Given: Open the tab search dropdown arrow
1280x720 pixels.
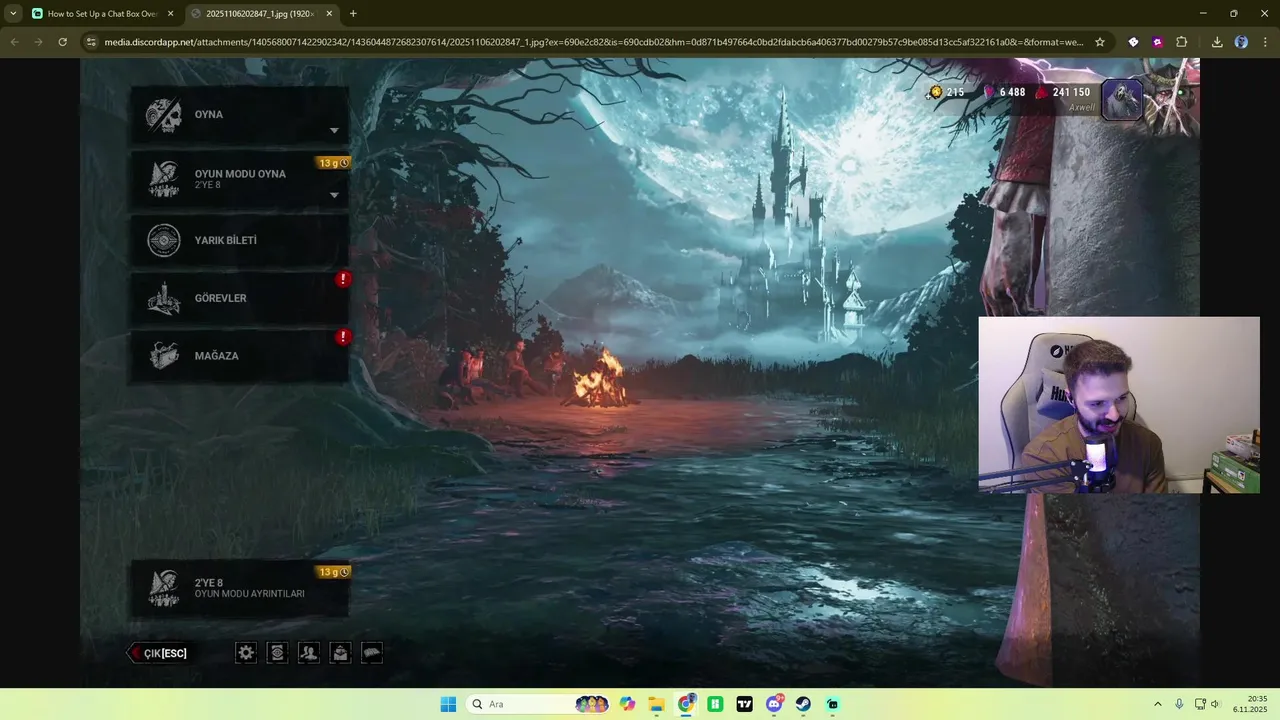Looking at the screenshot, I should 12,14.
